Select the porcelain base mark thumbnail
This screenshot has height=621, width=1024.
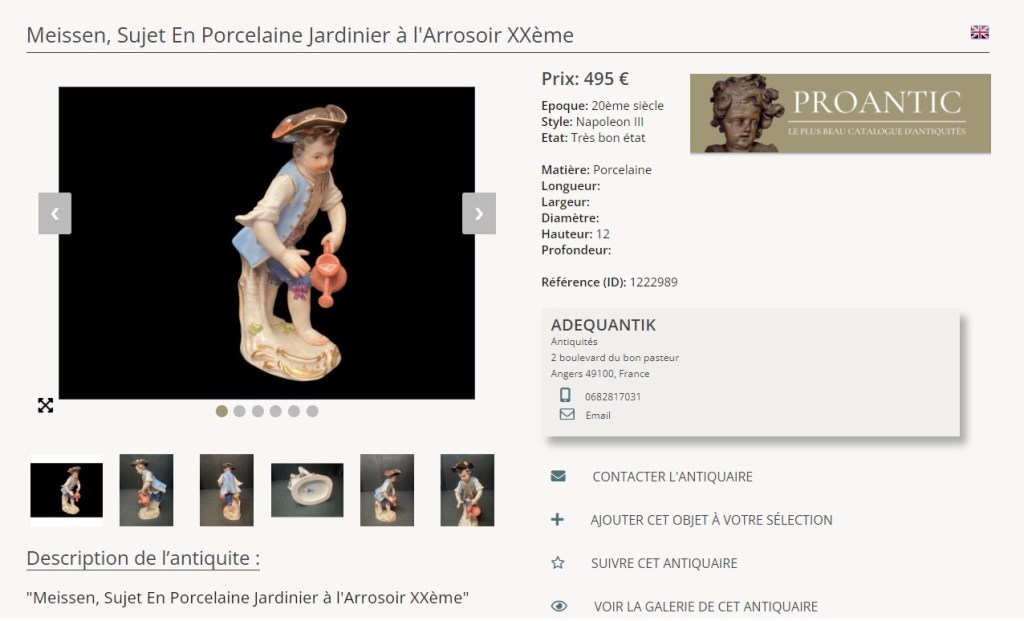307,490
